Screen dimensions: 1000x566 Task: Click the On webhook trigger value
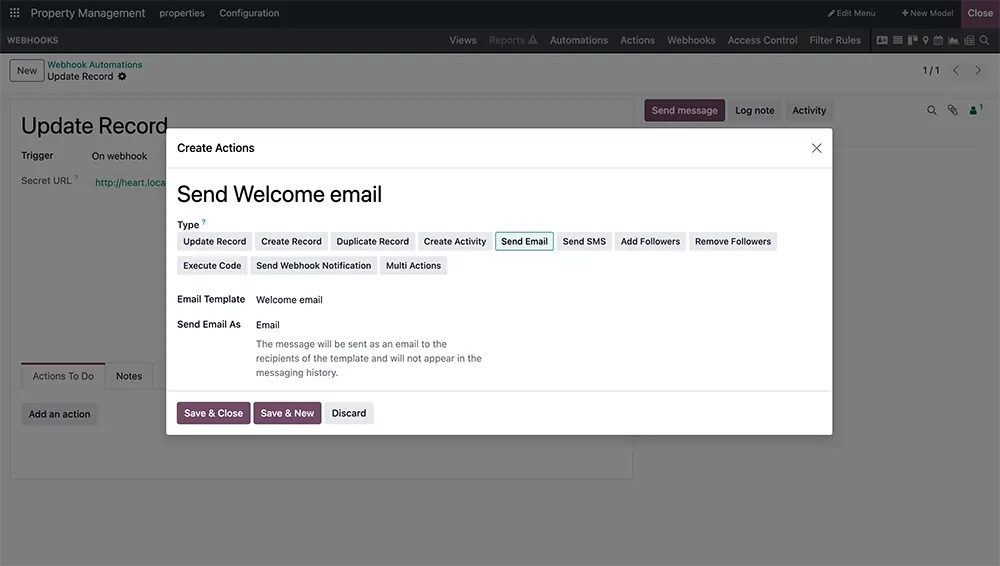tap(119, 156)
